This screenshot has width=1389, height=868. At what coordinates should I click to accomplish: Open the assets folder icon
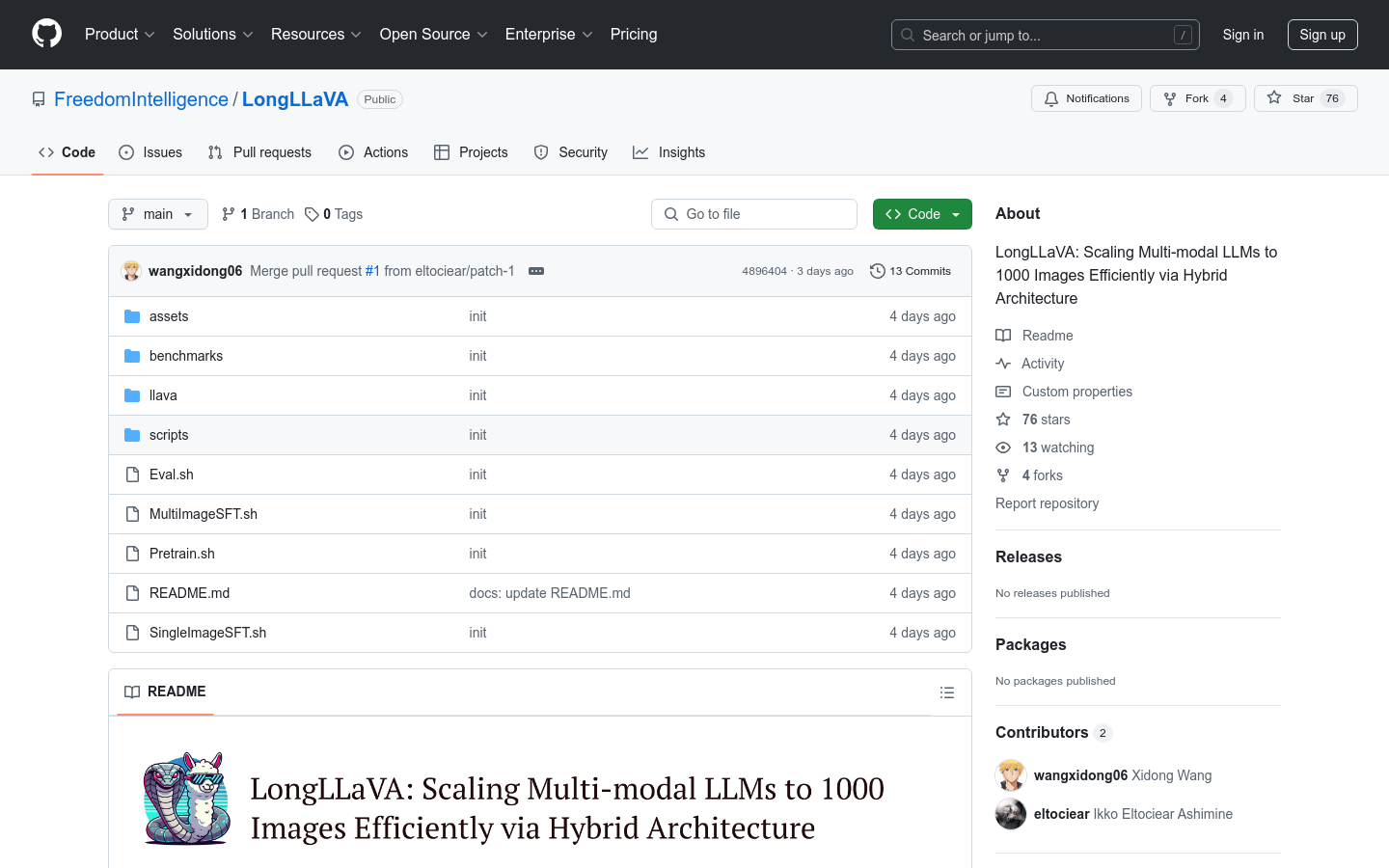132,316
